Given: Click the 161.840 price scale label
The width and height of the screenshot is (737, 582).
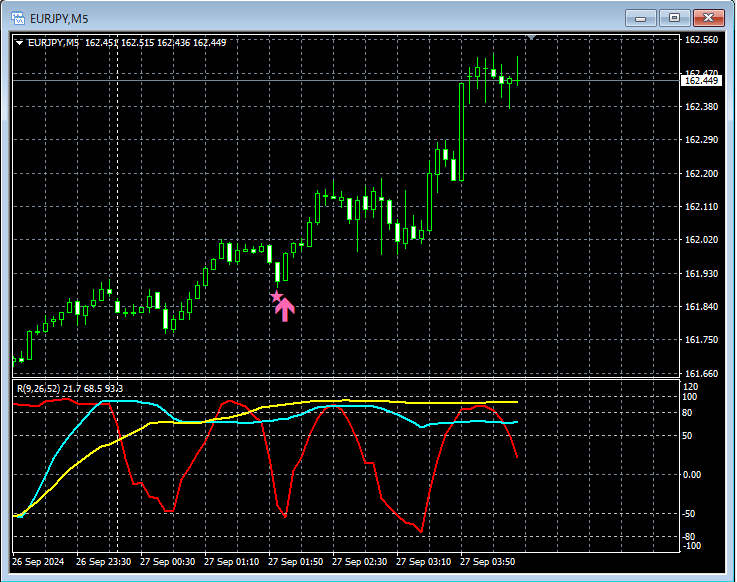Looking at the screenshot, I should click(x=701, y=307).
